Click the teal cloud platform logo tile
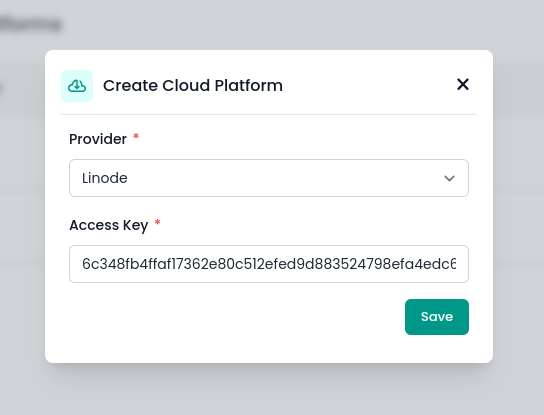The width and height of the screenshot is (544, 415). [77, 86]
